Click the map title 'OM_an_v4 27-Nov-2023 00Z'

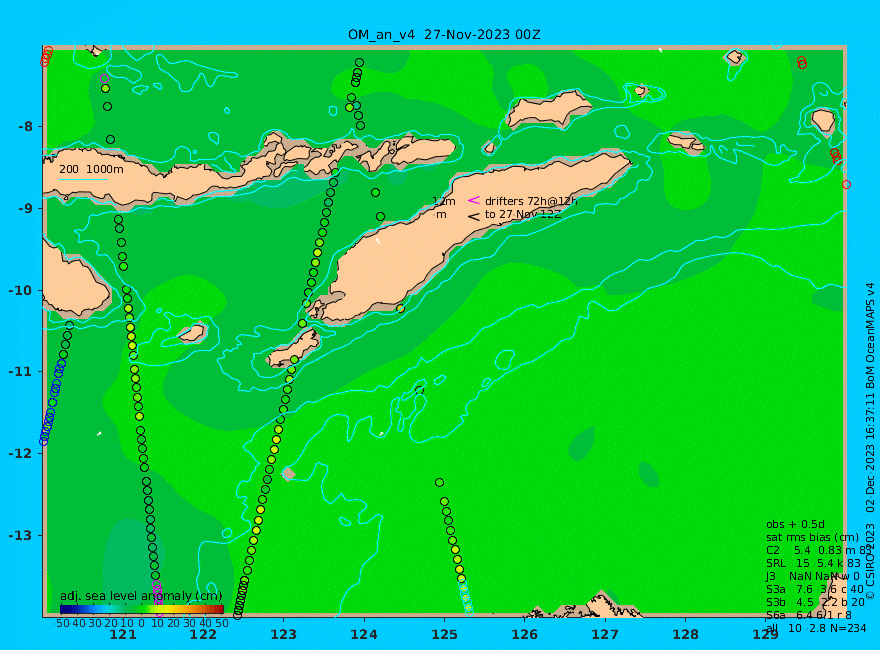click(x=444, y=35)
